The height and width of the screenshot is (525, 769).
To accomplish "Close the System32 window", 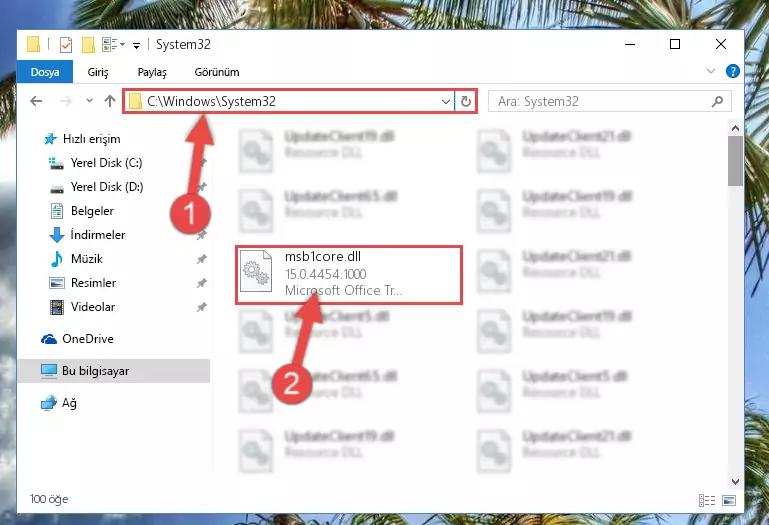I will tap(720, 44).
